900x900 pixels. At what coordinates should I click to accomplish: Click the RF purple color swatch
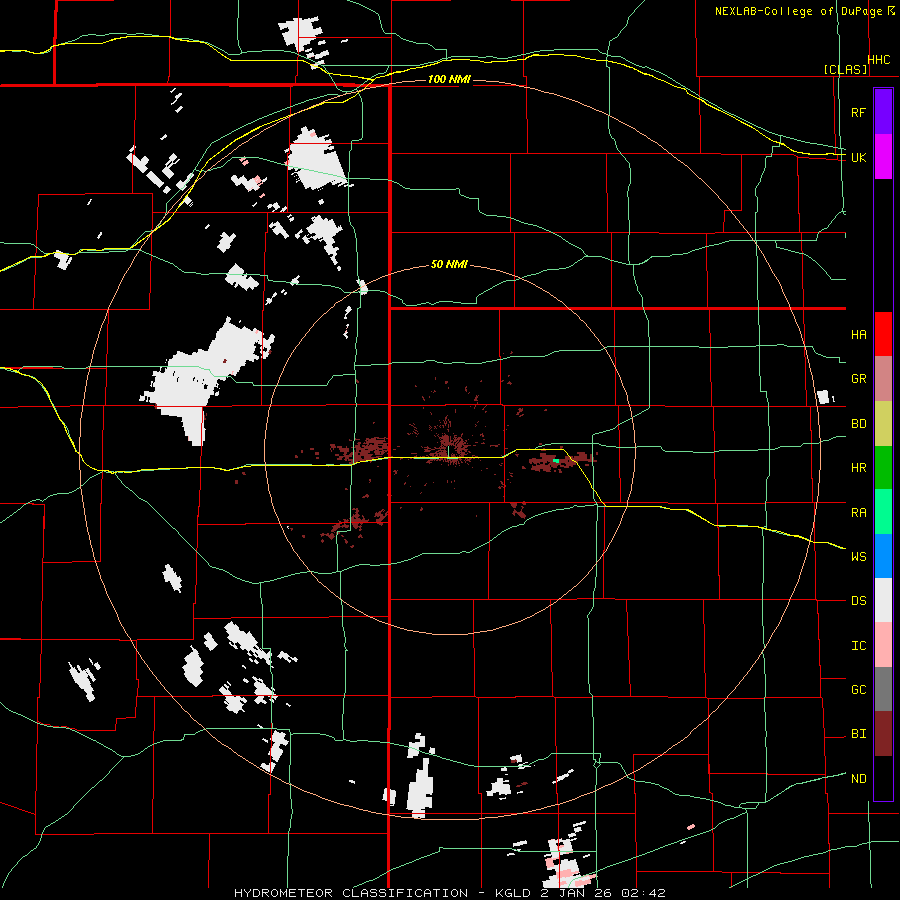883,112
